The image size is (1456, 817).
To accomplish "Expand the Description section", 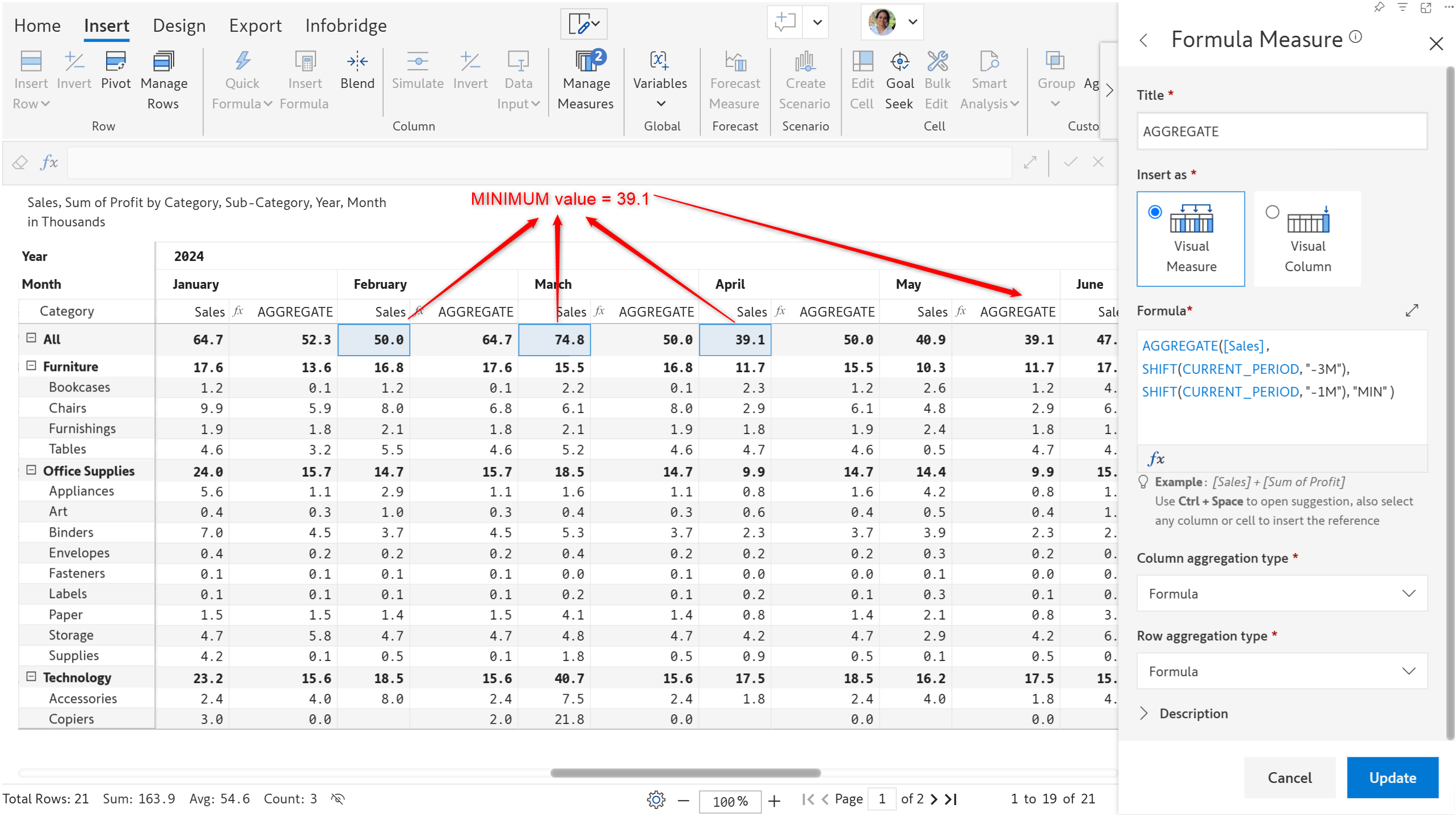I will (x=1144, y=713).
